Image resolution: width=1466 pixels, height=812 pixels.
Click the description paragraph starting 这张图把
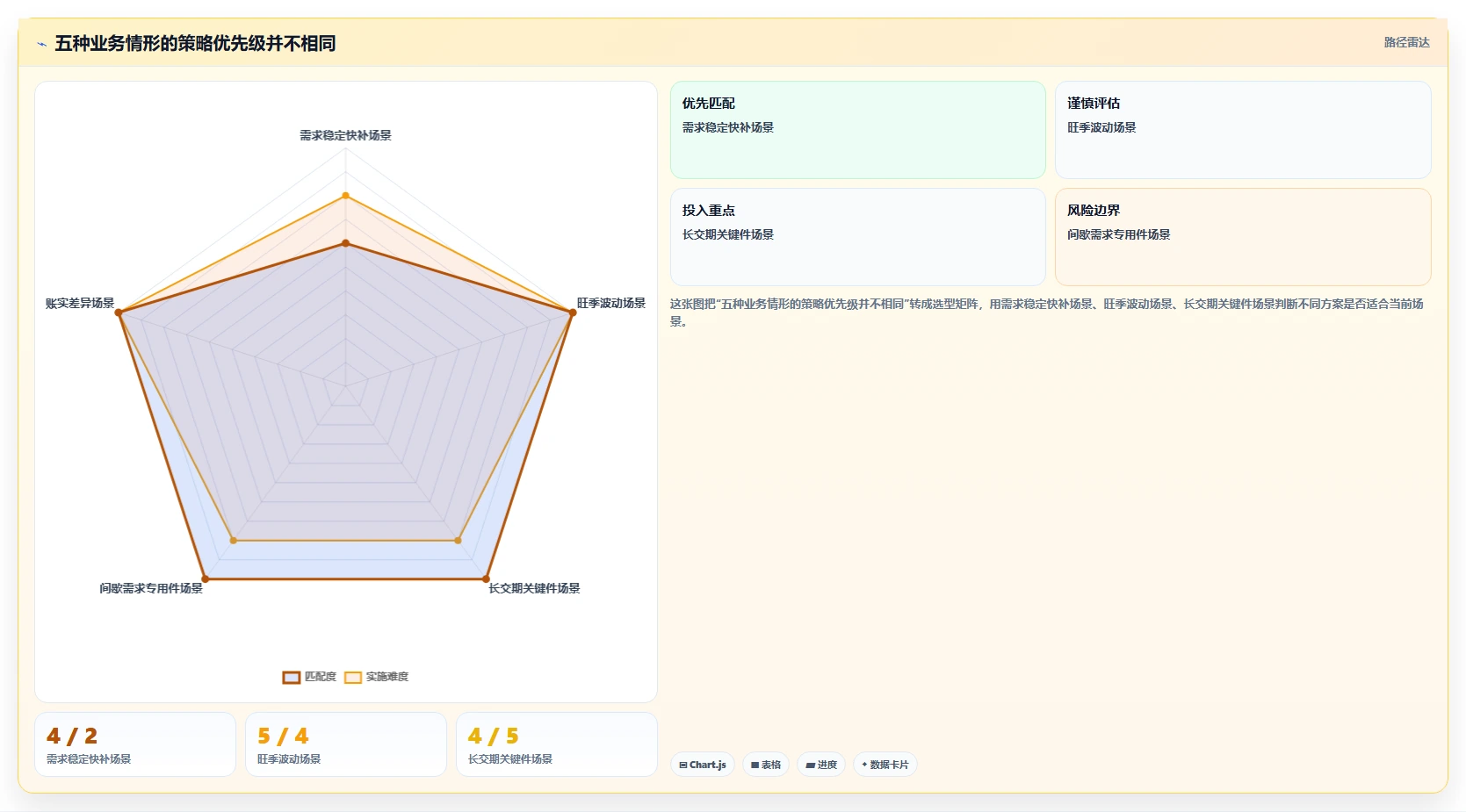coord(1047,313)
